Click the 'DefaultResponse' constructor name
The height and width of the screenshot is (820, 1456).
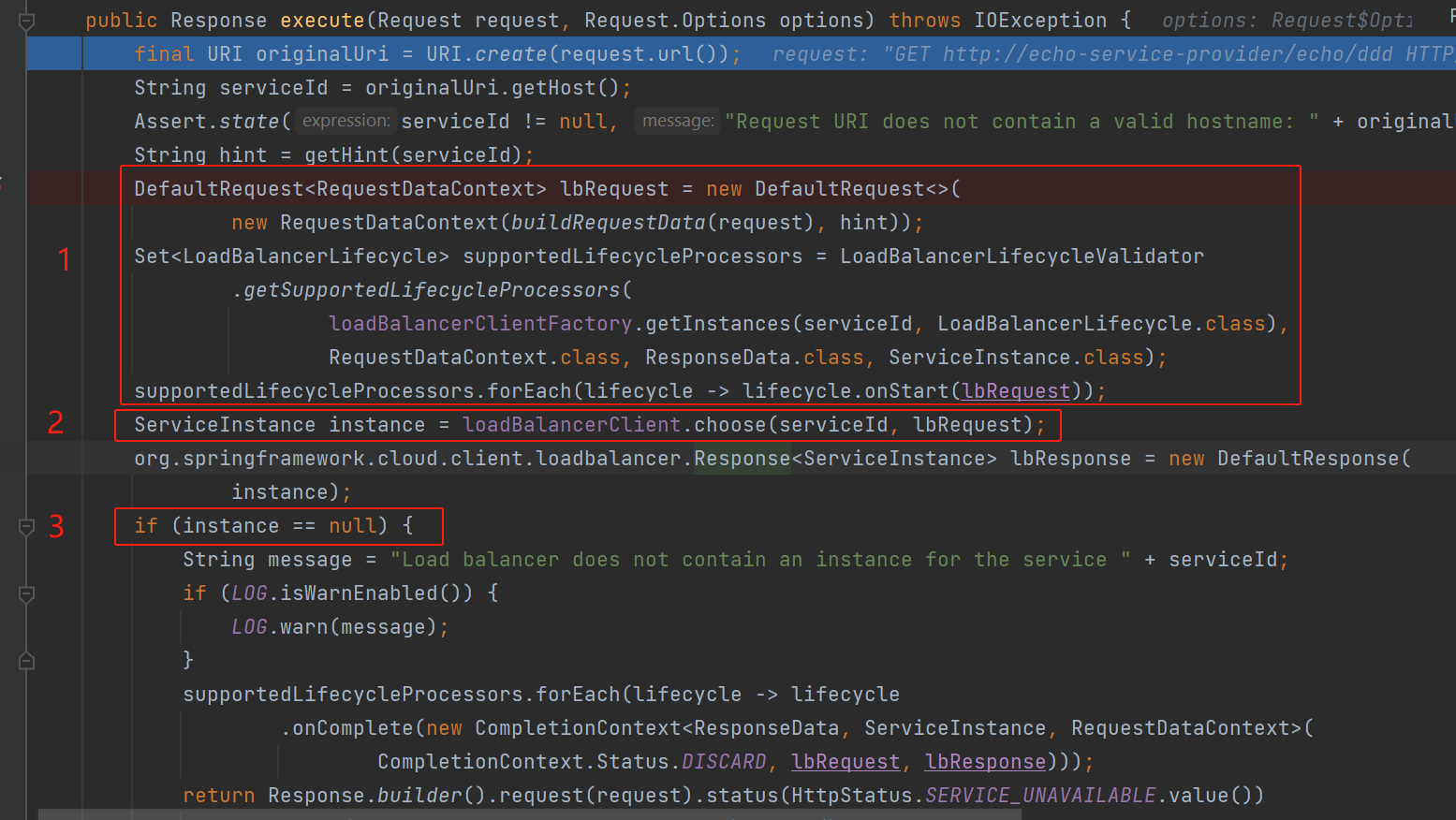[1308, 459]
